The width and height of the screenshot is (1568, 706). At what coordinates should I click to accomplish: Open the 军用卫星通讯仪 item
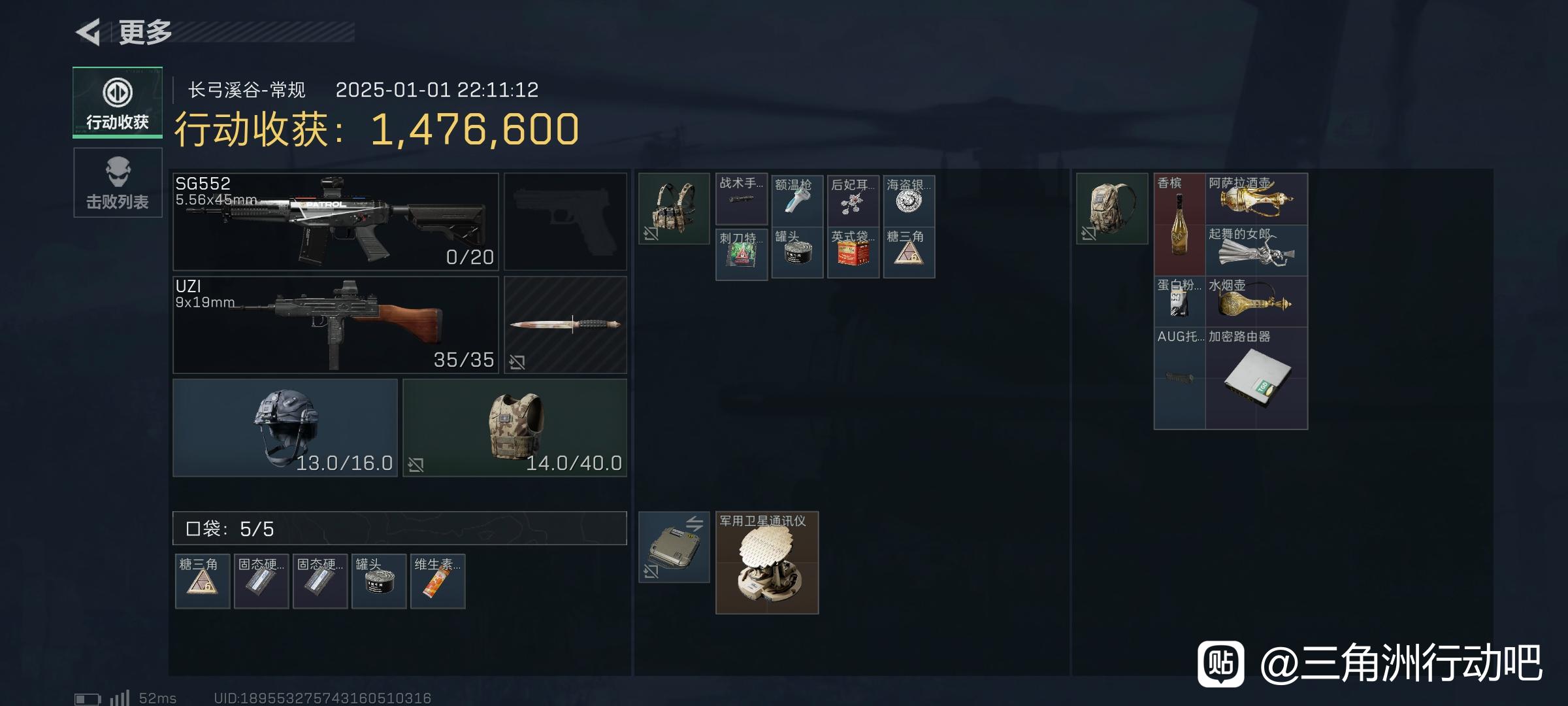pyautogui.click(x=767, y=563)
